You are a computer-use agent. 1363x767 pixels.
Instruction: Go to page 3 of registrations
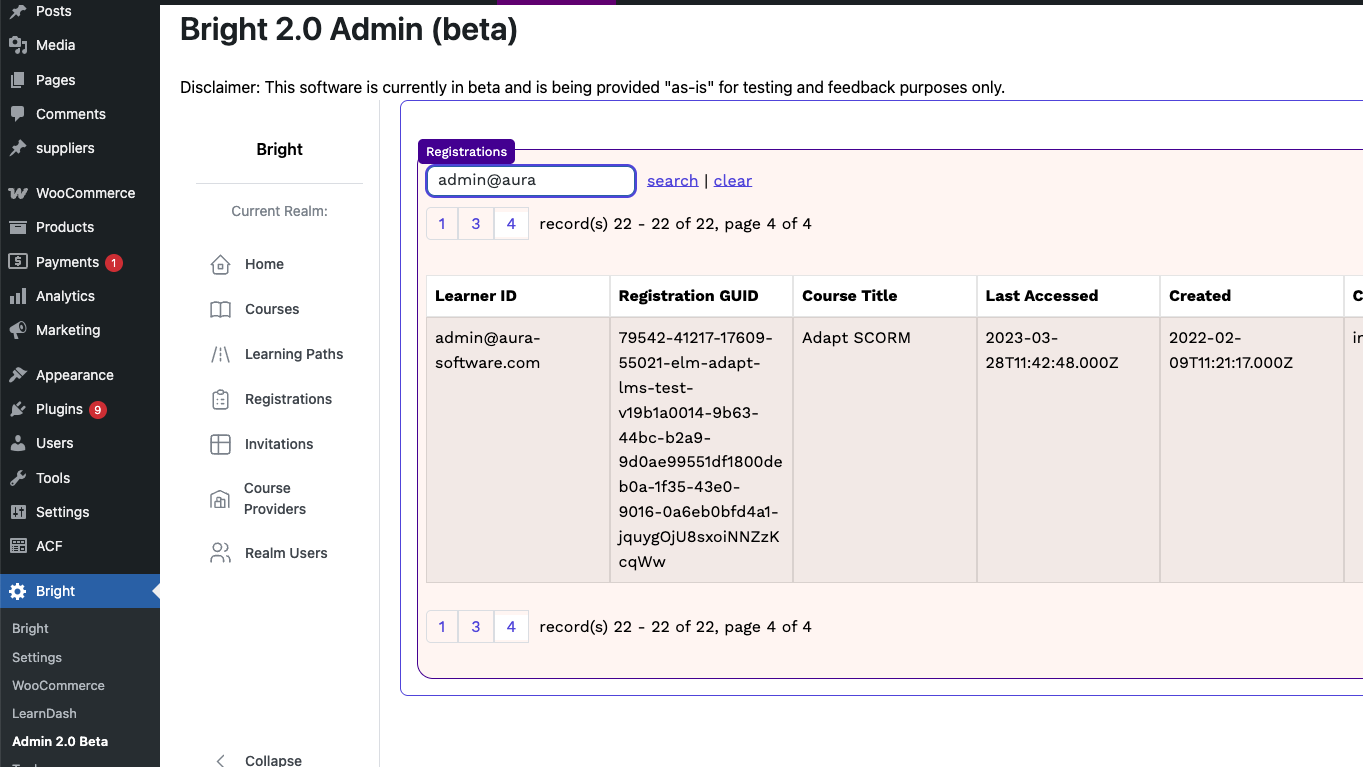coord(476,223)
